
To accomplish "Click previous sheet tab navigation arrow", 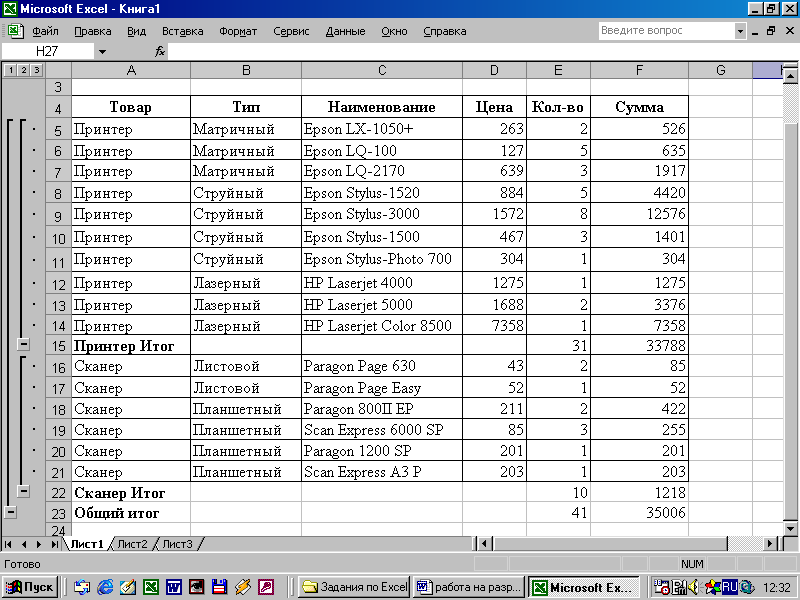I will tap(23, 544).
